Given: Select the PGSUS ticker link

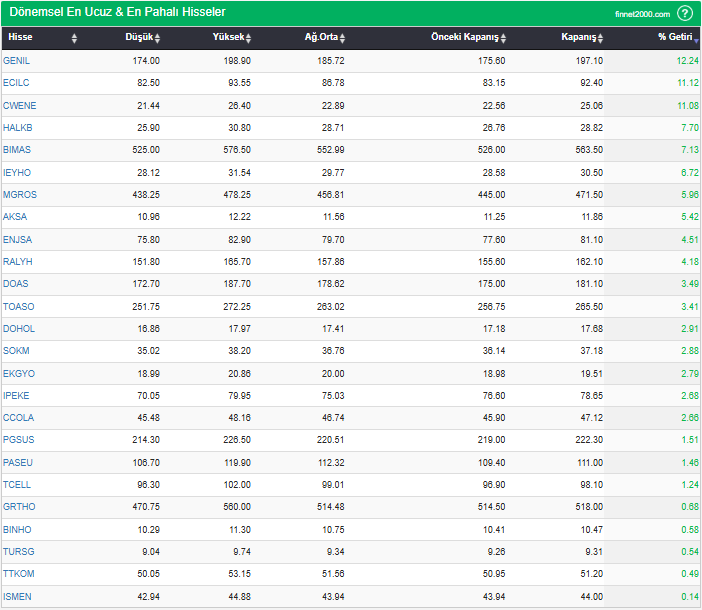Looking at the screenshot, I should (x=18, y=439).
